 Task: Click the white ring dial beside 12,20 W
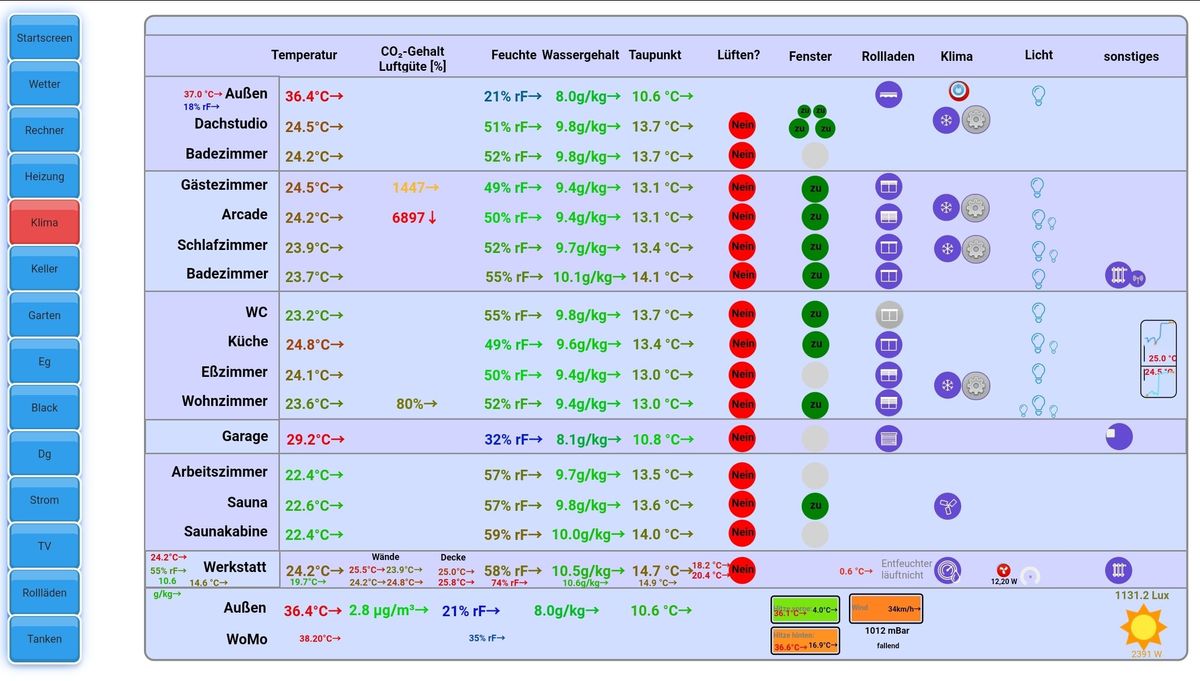[x=1030, y=575]
